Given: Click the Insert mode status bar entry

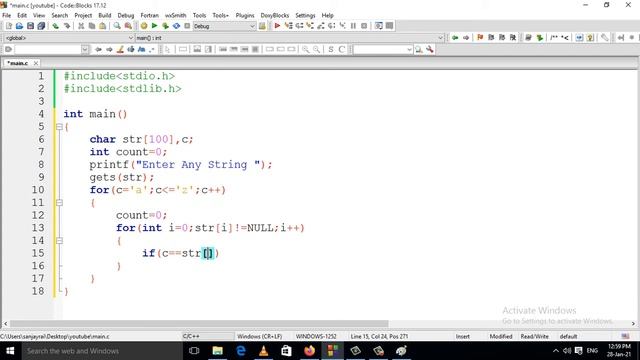Looking at the screenshot, I should pyautogui.click(x=462, y=336).
